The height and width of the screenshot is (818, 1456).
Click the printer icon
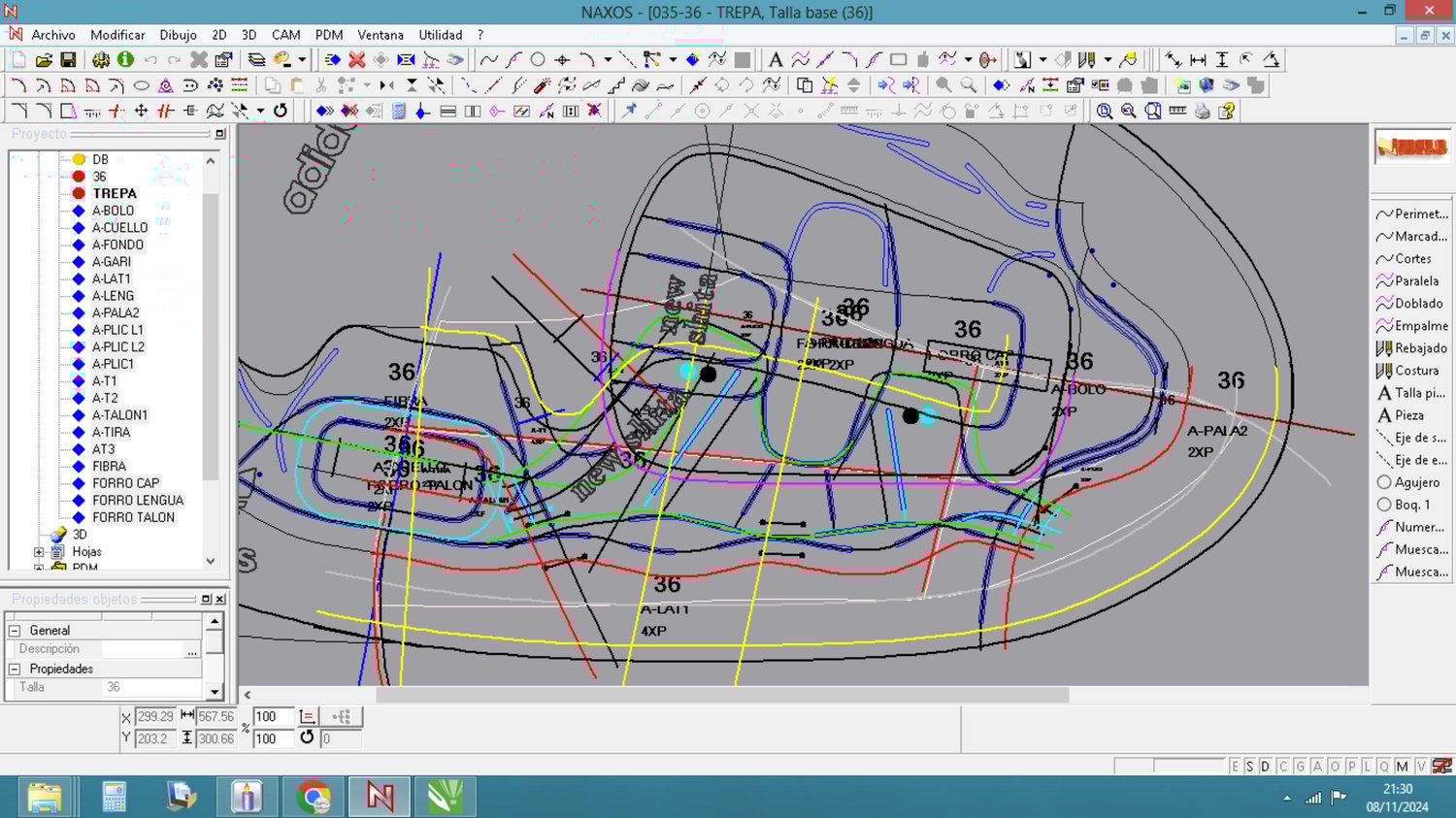coord(1203,111)
